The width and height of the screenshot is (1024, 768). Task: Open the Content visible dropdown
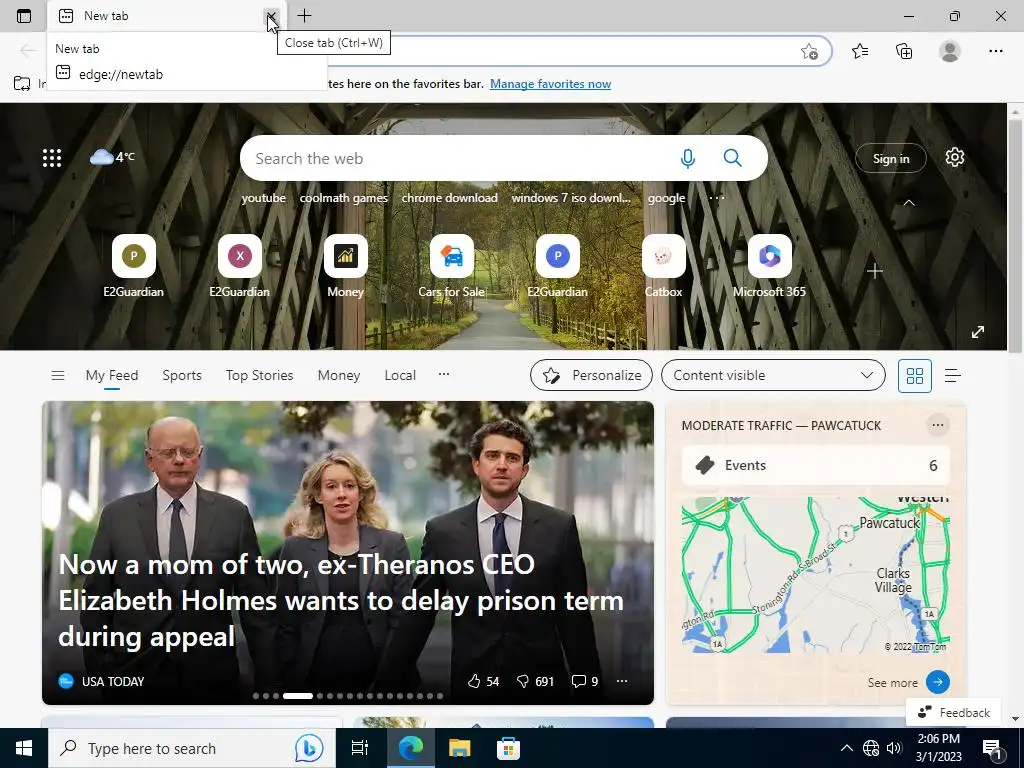point(773,376)
